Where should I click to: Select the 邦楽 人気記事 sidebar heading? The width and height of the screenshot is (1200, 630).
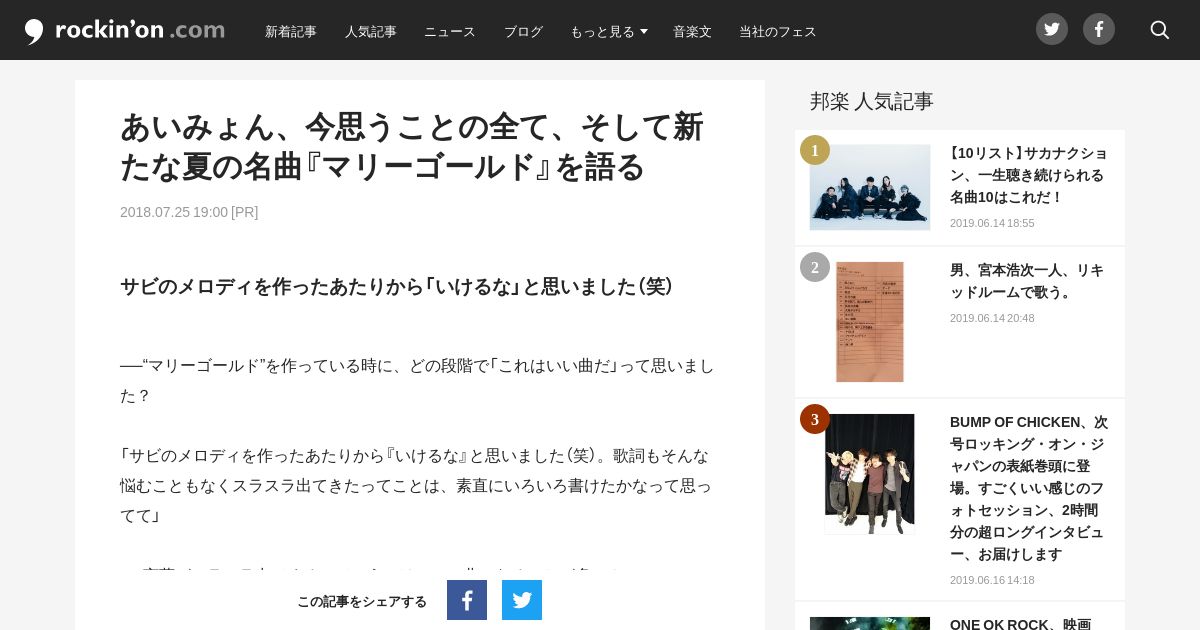click(872, 101)
